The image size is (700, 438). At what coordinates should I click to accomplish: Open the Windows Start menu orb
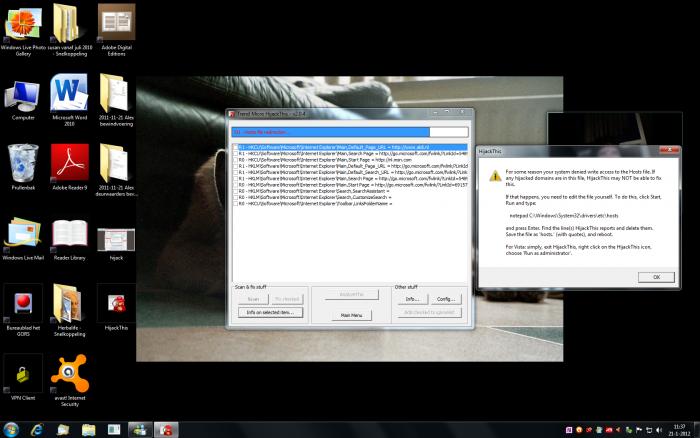point(11,430)
